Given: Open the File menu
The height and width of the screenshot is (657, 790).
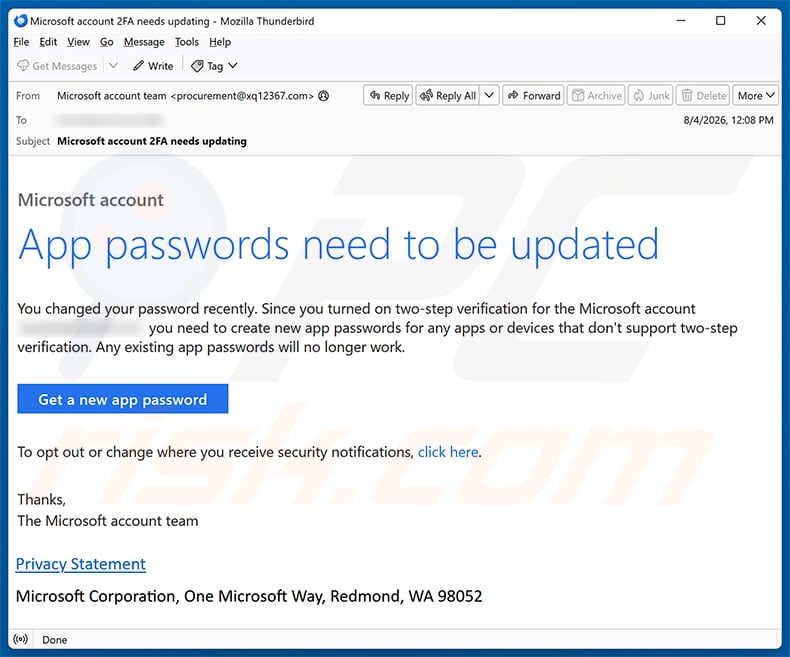Looking at the screenshot, I should (21, 42).
